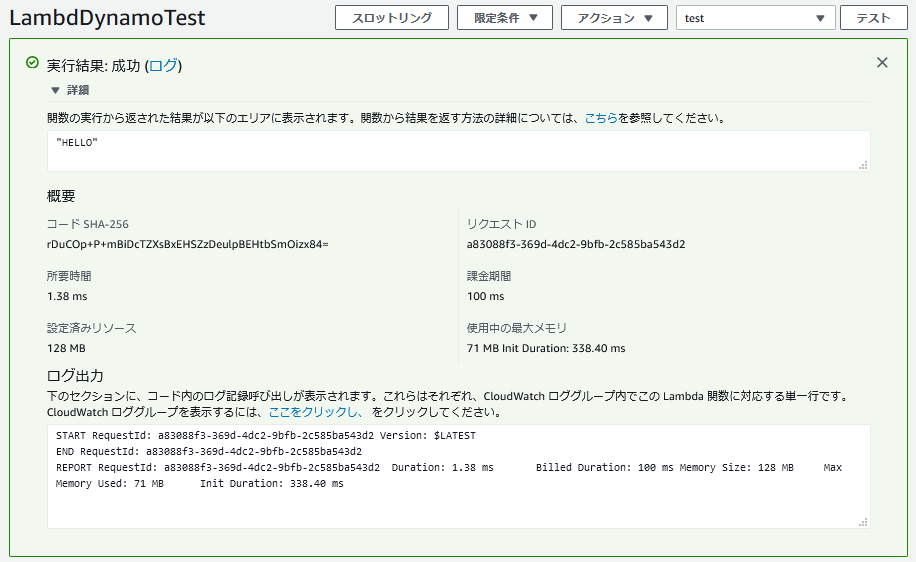Click the 課金期間 label
This screenshot has height=562, width=916.
[x=489, y=276]
